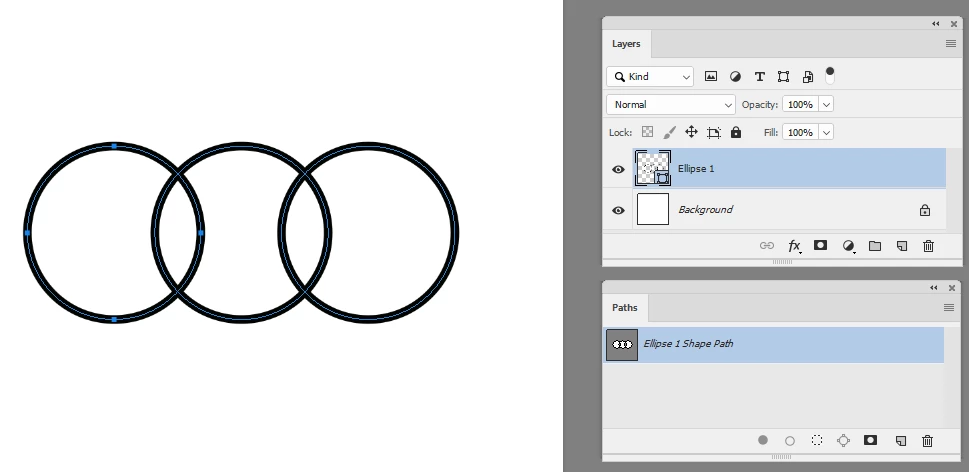Open the Paths panel menu
This screenshot has height=472, width=969.
point(949,308)
